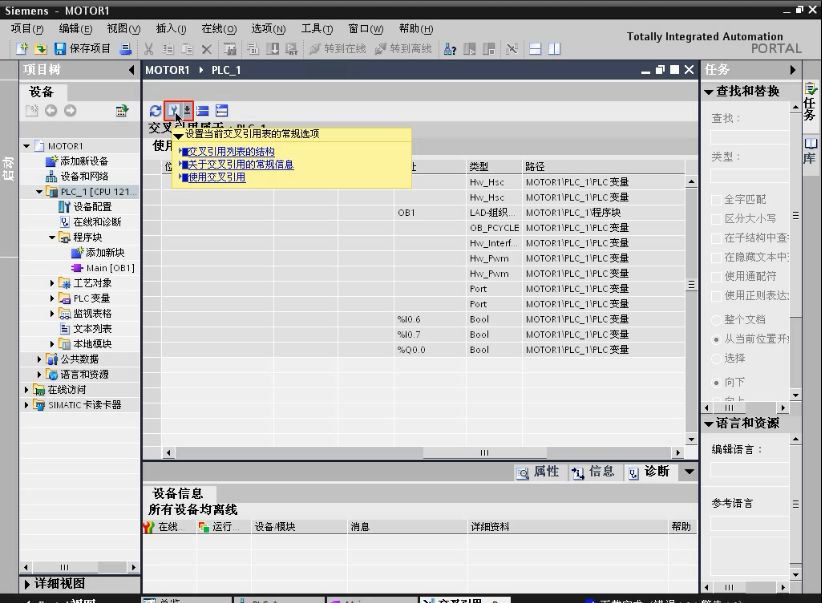Collapse the PLC_1 tree node

pos(39,192)
